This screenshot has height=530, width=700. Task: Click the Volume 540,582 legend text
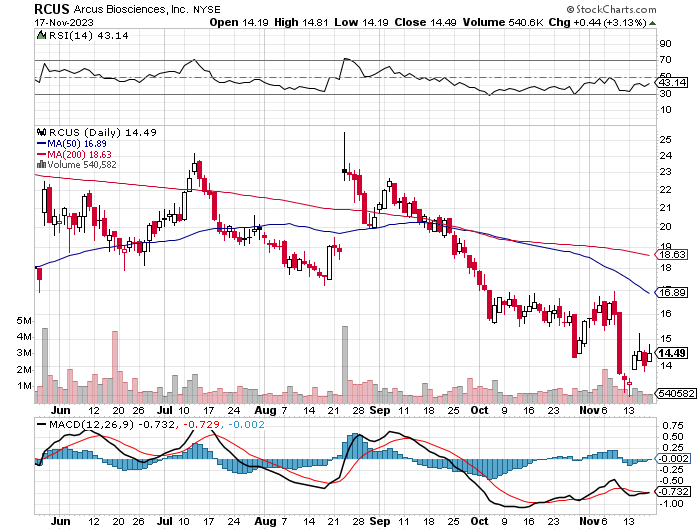tap(82, 164)
